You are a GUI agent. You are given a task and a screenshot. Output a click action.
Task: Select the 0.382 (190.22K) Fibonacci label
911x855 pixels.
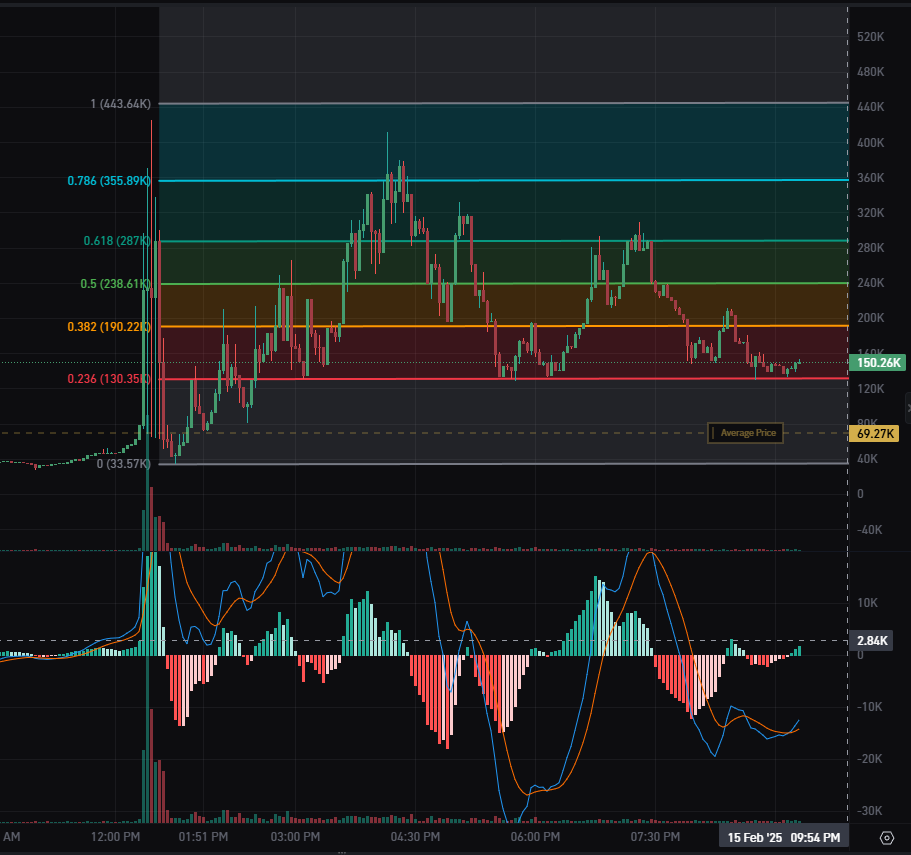tap(109, 326)
